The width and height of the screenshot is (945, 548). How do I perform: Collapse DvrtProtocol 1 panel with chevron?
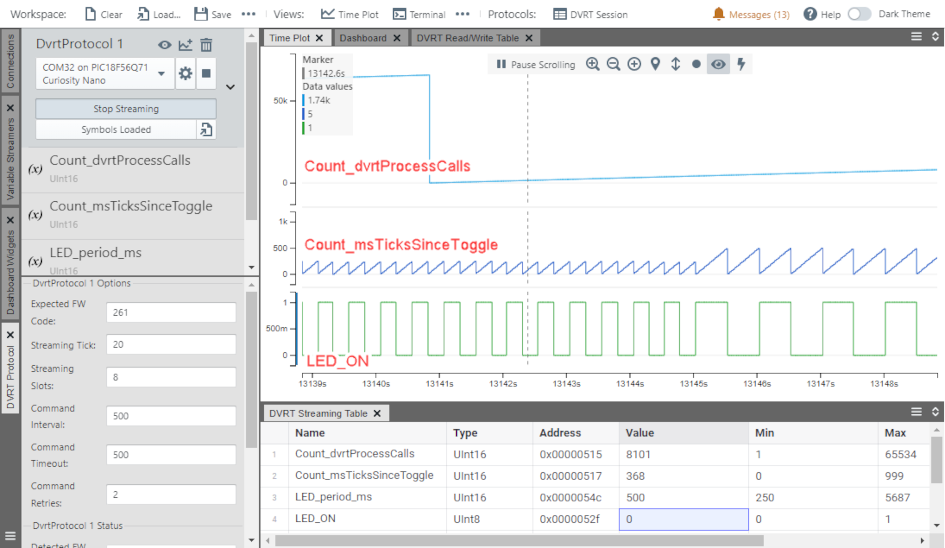click(231, 87)
